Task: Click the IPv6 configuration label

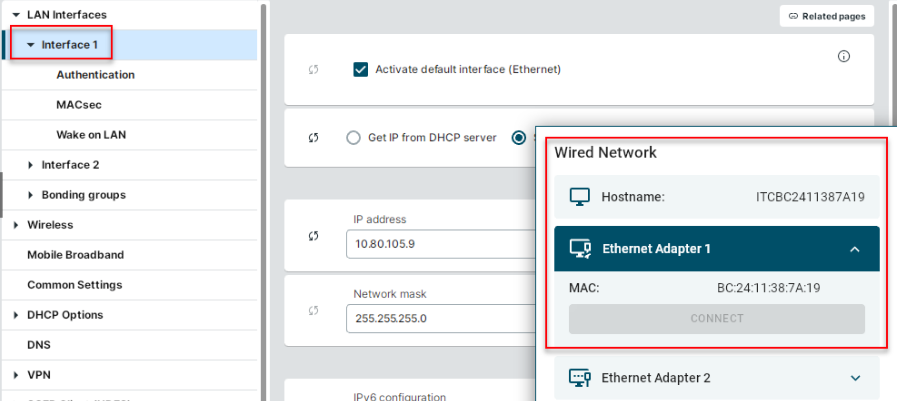Action: pyautogui.click(x=399, y=396)
